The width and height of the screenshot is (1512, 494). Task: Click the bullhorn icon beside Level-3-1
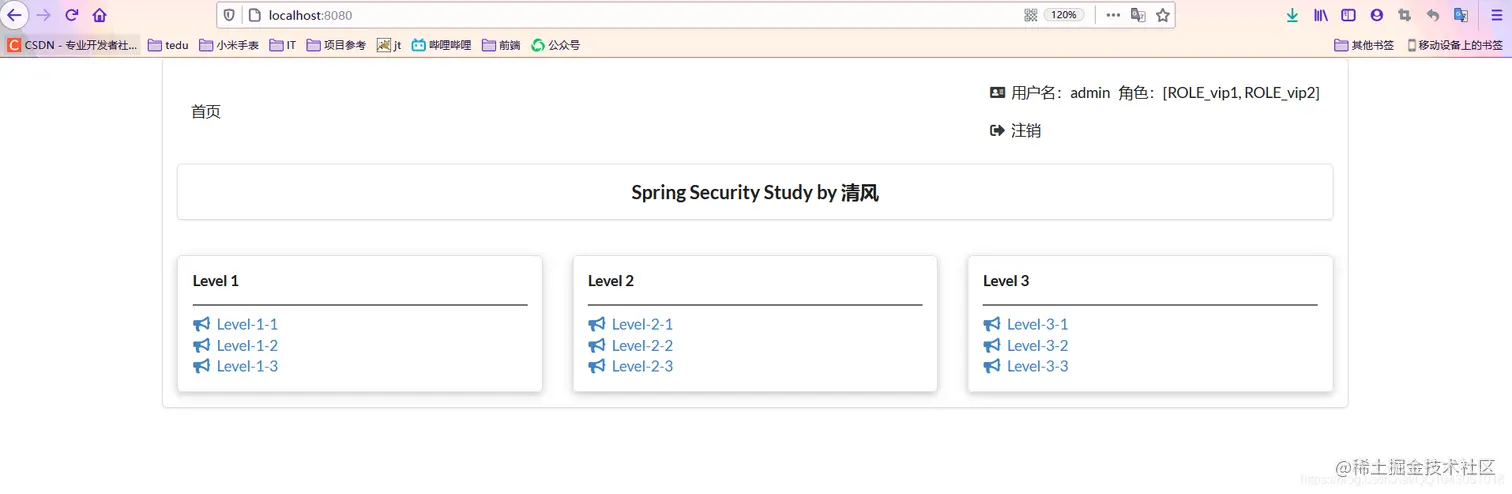pyautogui.click(x=992, y=324)
